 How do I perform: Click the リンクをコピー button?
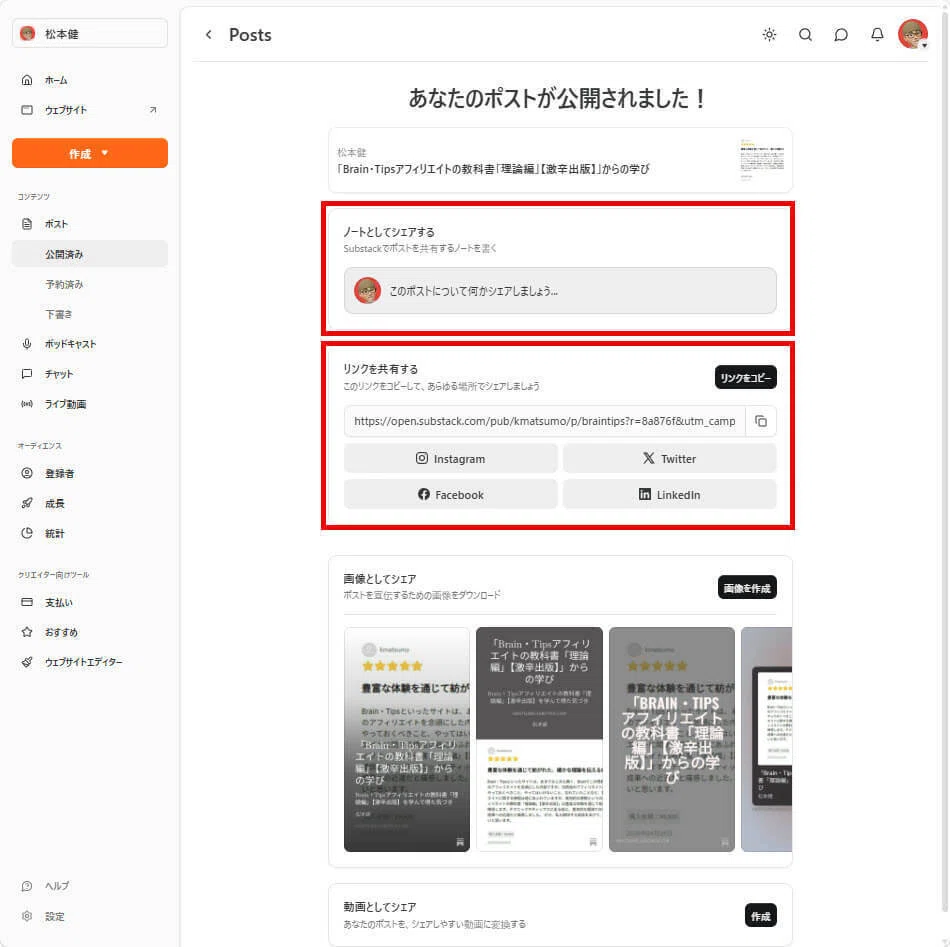click(x=745, y=377)
